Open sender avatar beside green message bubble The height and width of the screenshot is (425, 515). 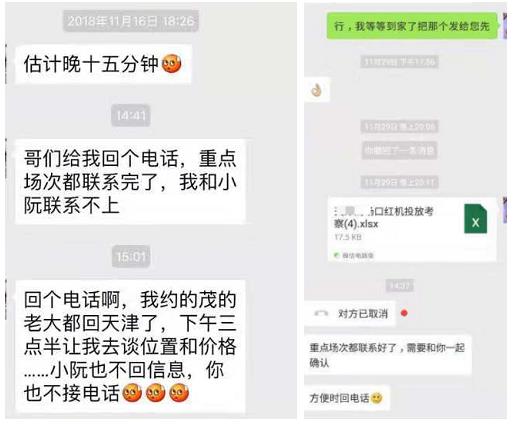505,26
